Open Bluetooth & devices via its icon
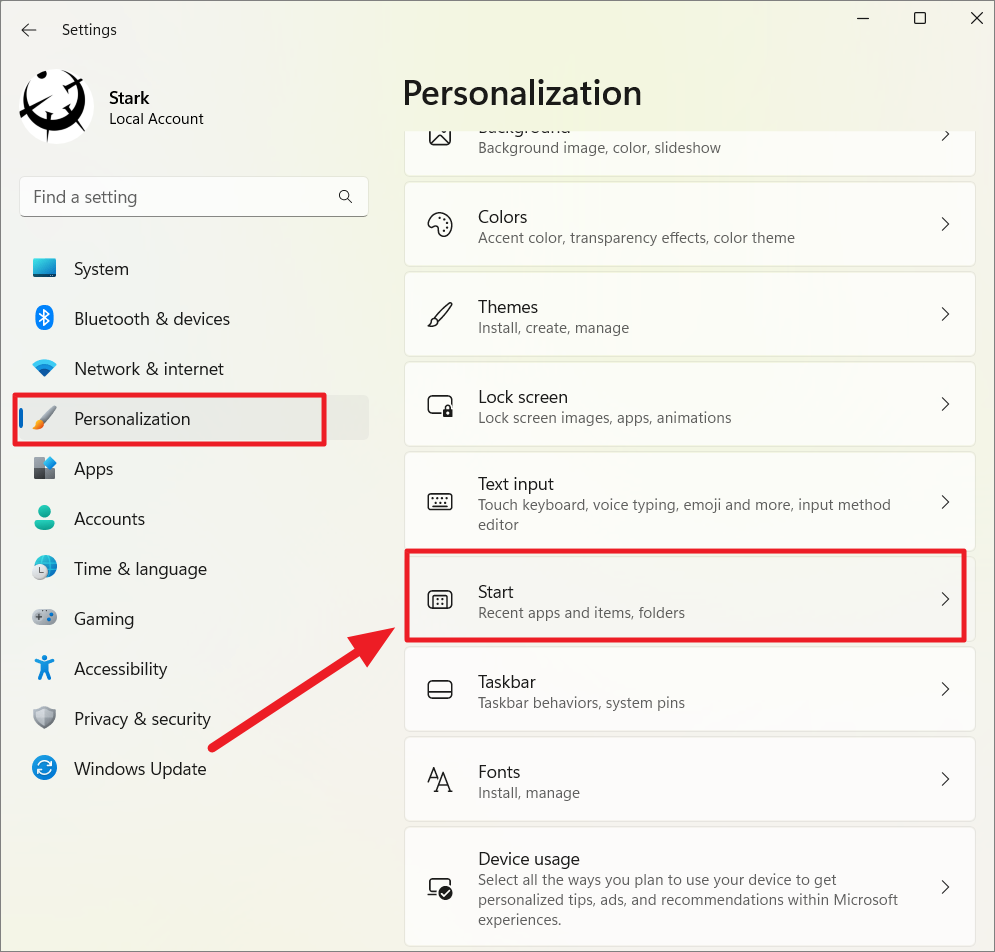 click(x=44, y=318)
